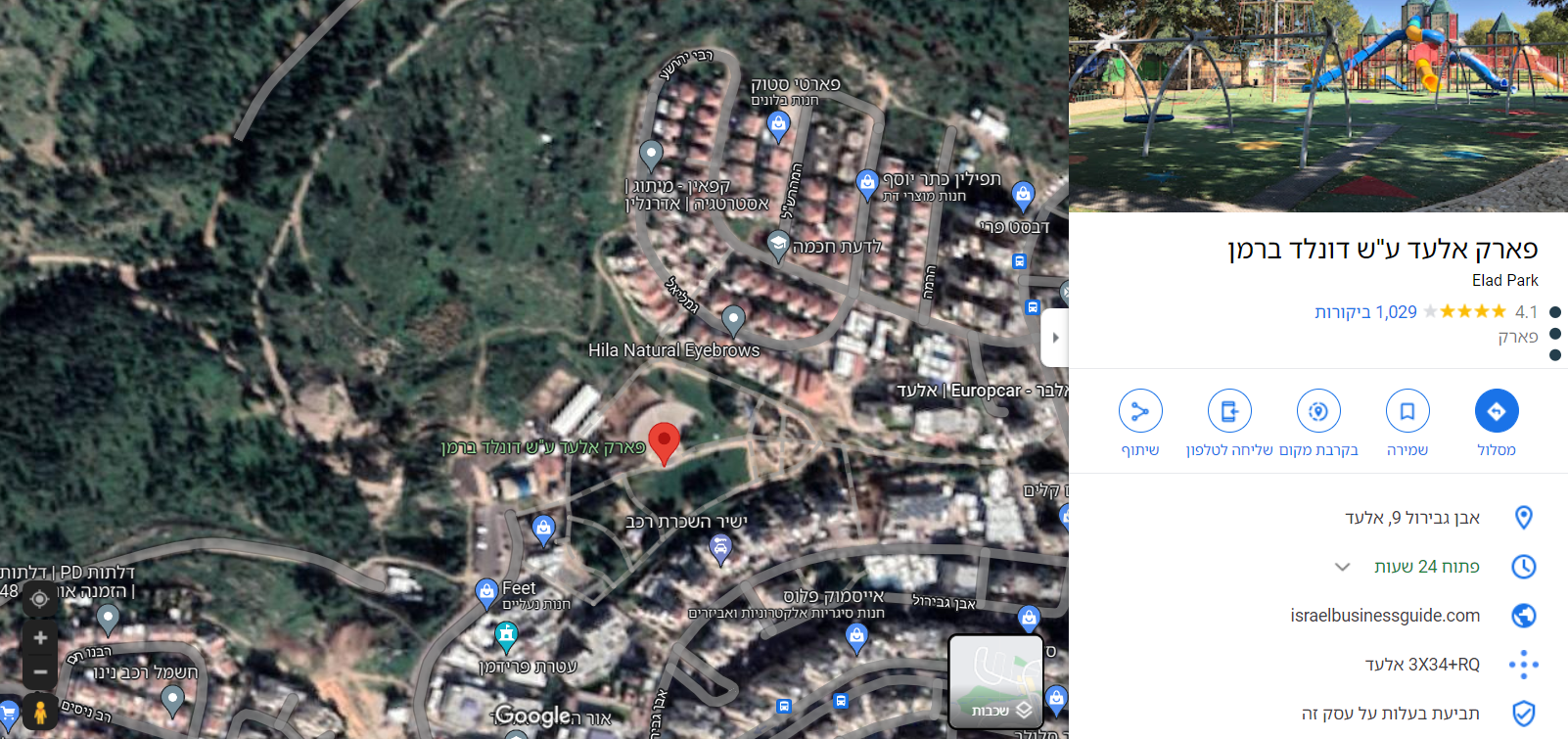The height and width of the screenshot is (739, 1568).
Task: Click the blue Directions (מסלול) icon
Action: (1497, 411)
